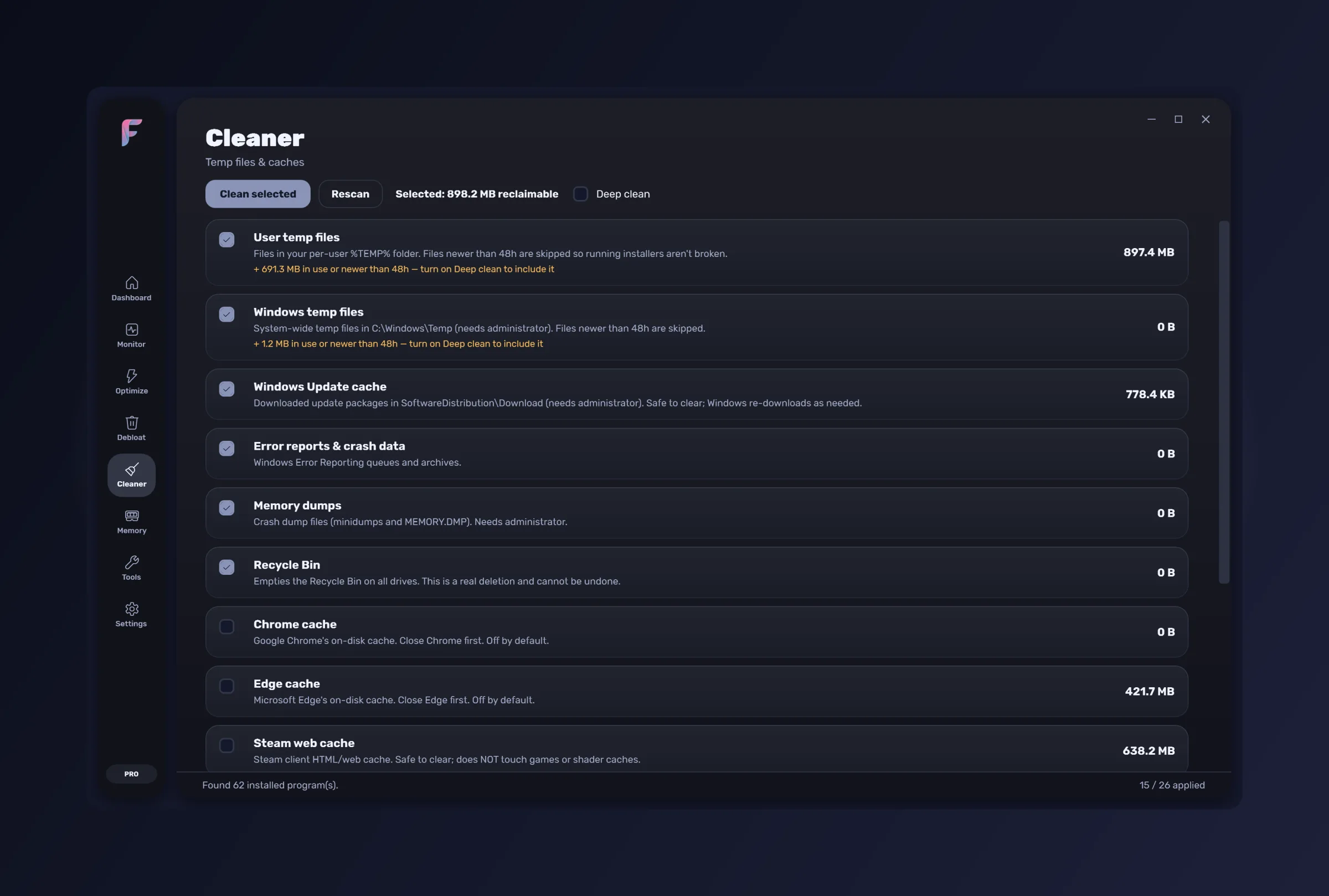Click the 421.7 MB size value
This screenshot has width=1329, height=896.
[x=1150, y=692]
